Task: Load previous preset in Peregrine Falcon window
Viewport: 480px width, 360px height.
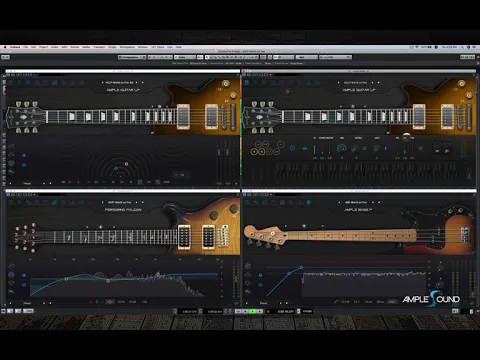Action: 102,202
